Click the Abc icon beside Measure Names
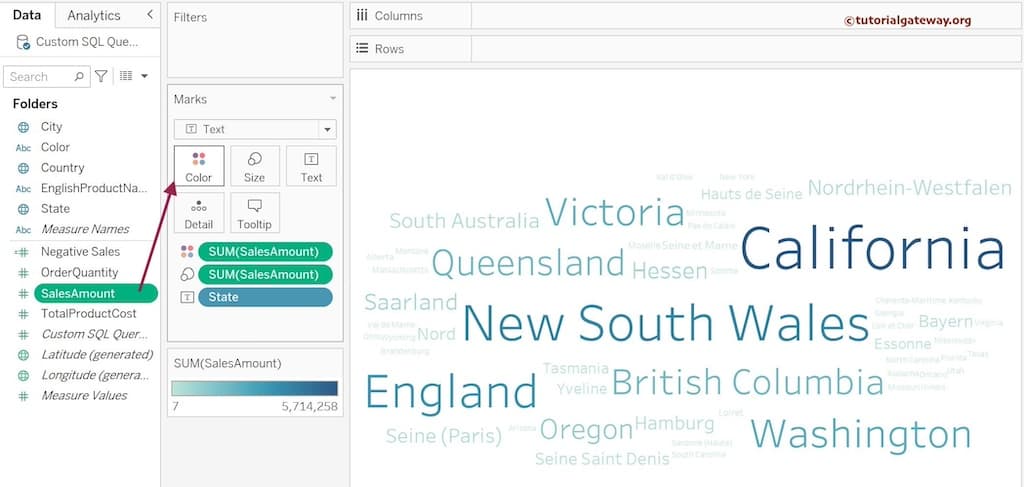This screenshot has width=1024, height=487. [24, 230]
